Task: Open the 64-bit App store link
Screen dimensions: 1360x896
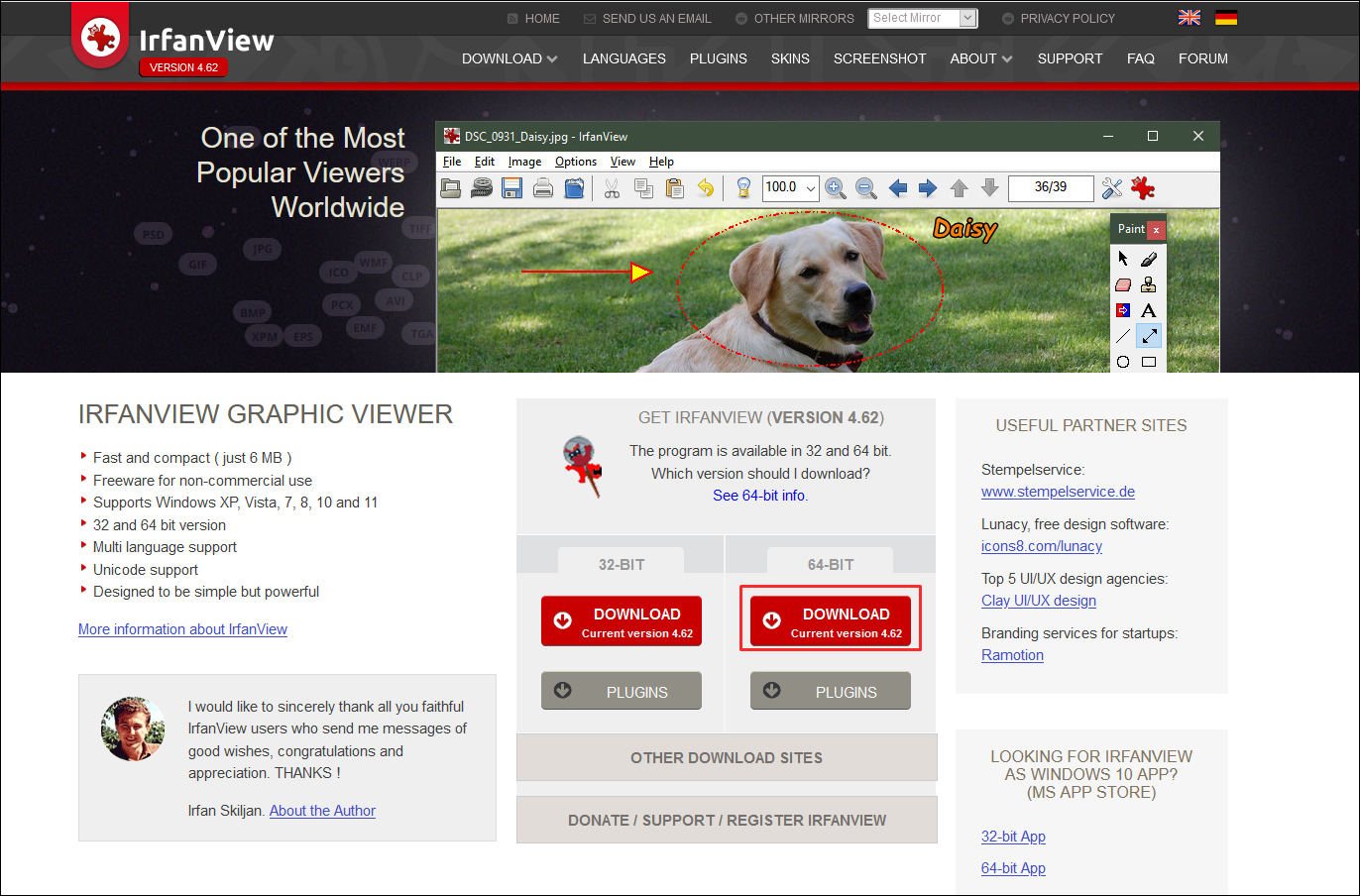Action: [x=1013, y=868]
